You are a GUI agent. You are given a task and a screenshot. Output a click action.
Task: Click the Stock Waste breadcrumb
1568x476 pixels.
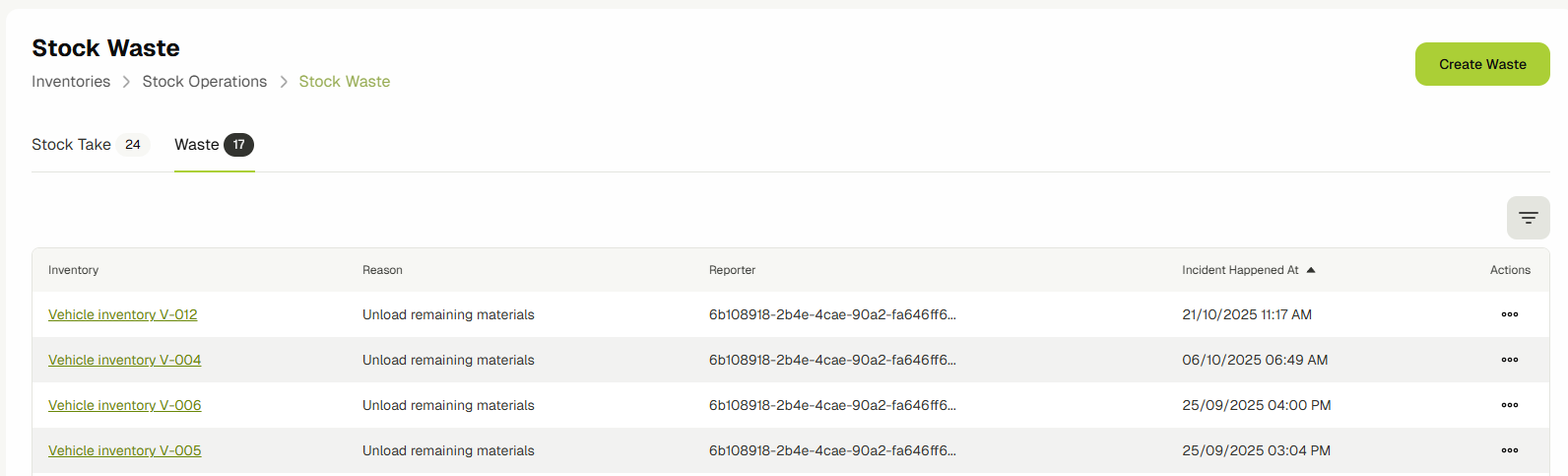pyautogui.click(x=345, y=82)
